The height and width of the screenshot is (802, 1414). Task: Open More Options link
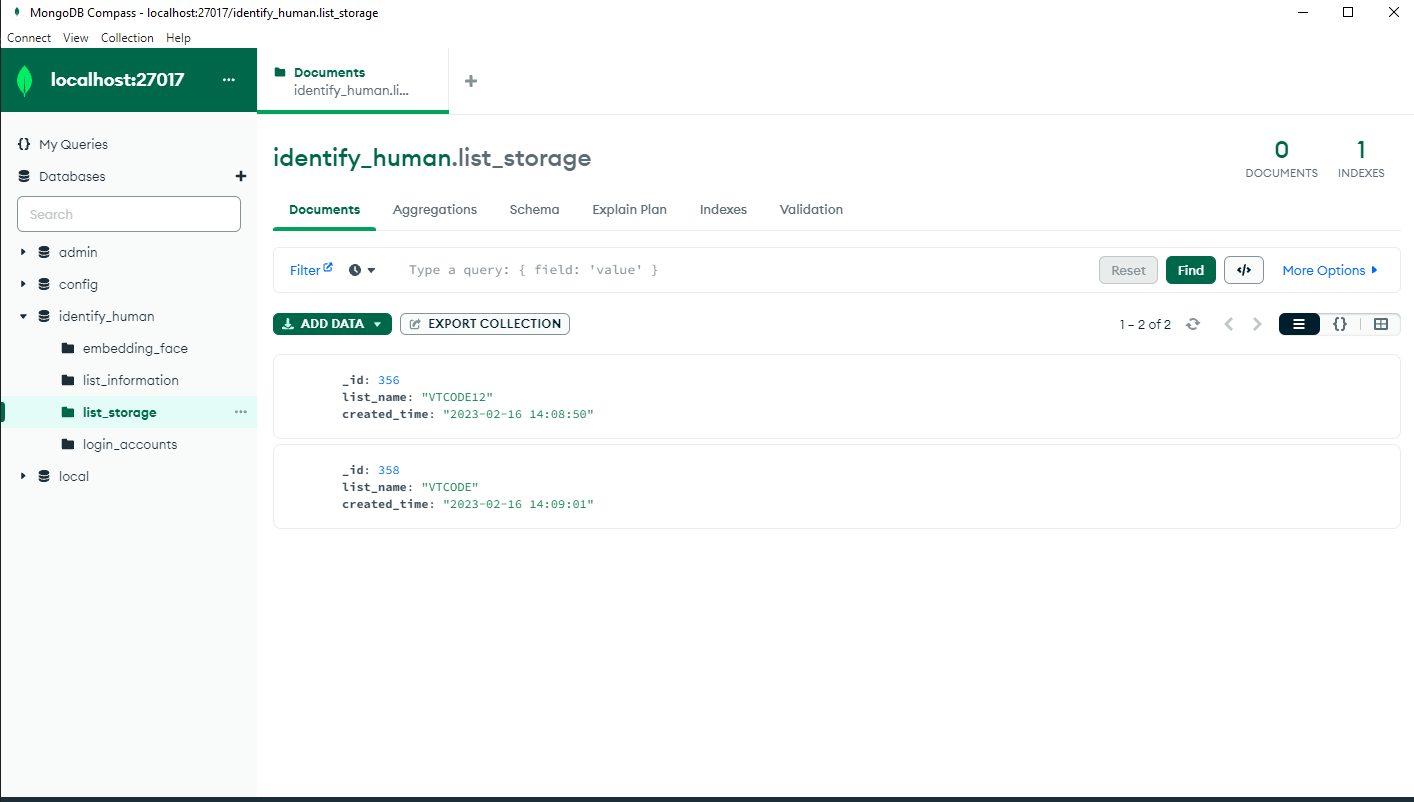1330,269
